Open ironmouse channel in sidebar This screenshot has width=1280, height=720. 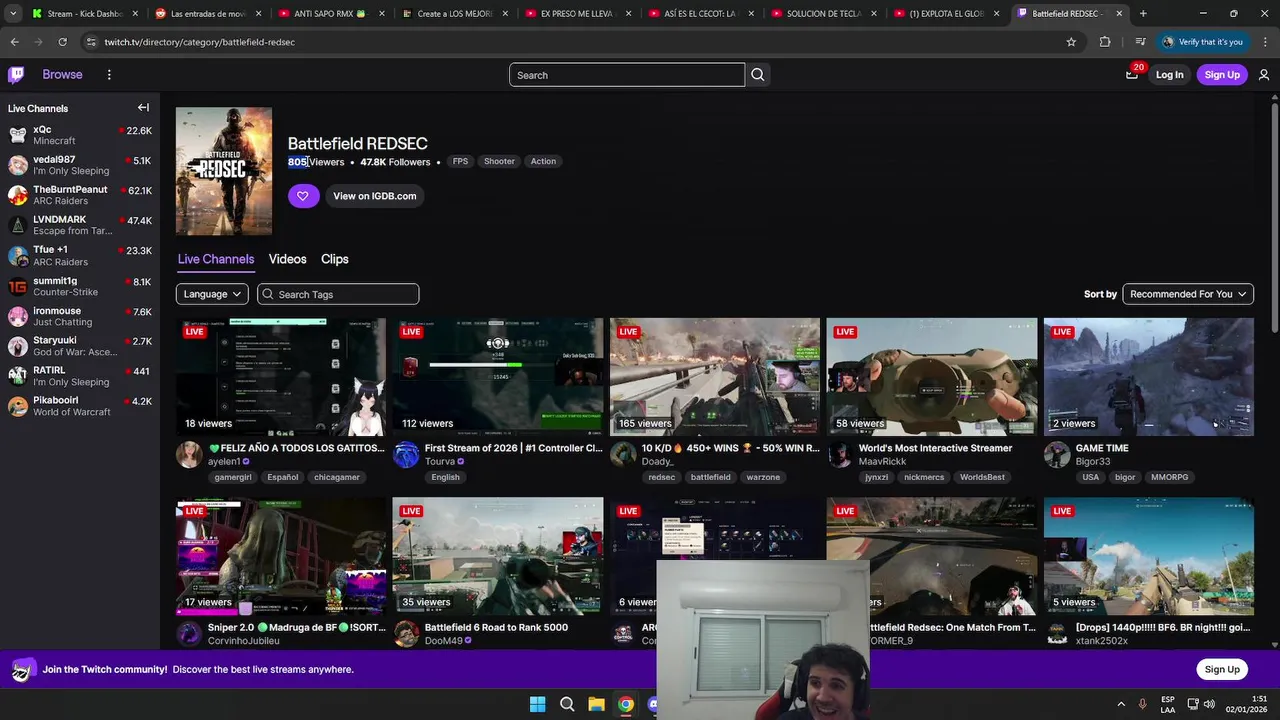80,316
